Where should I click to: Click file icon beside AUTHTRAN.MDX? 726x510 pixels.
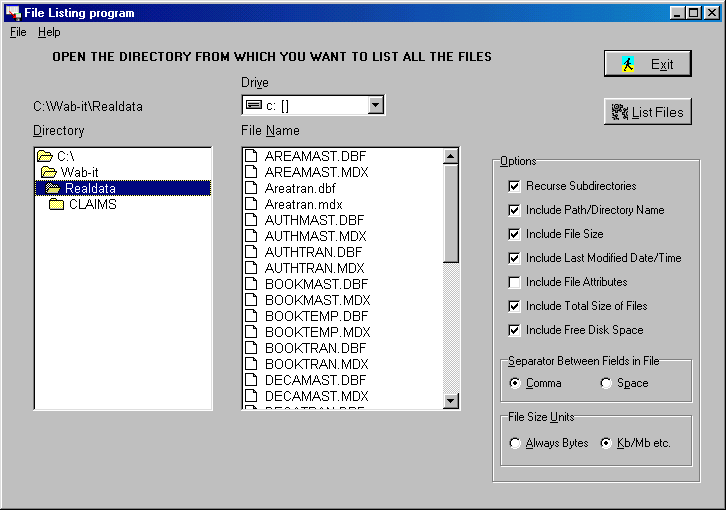[251, 268]
